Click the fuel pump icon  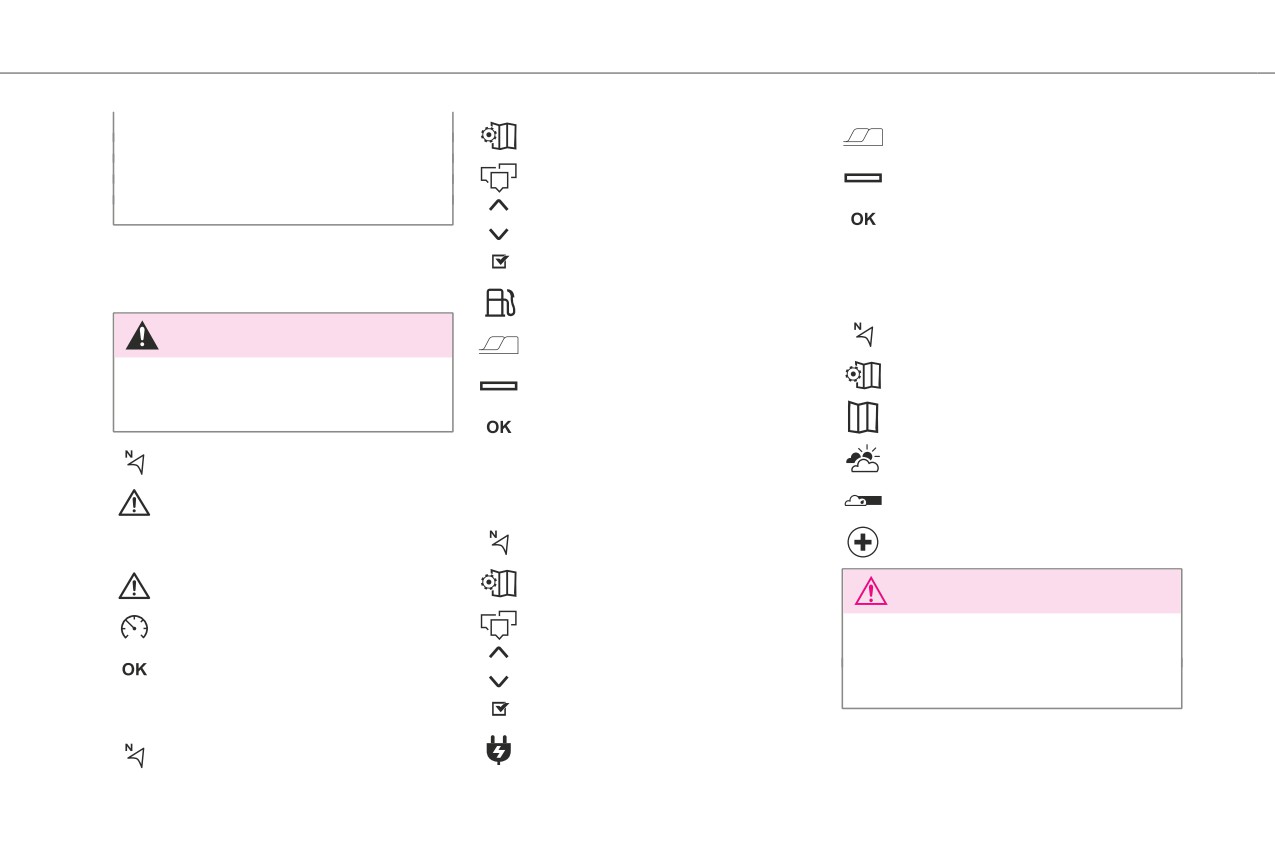[x=499, y=302]
